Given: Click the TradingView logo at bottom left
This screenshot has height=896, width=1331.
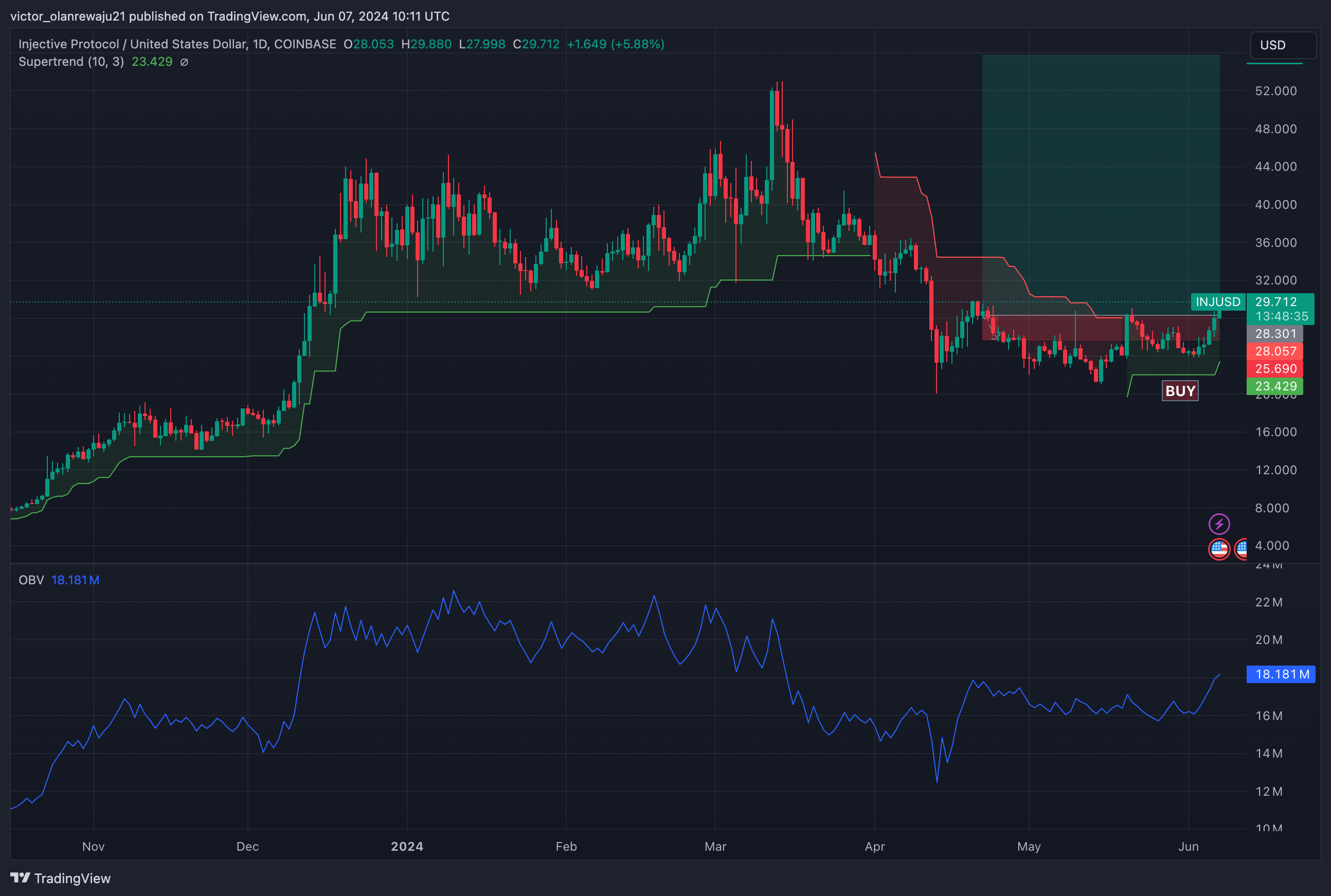Looking at the screenshot, I should (x=61, y=879).
